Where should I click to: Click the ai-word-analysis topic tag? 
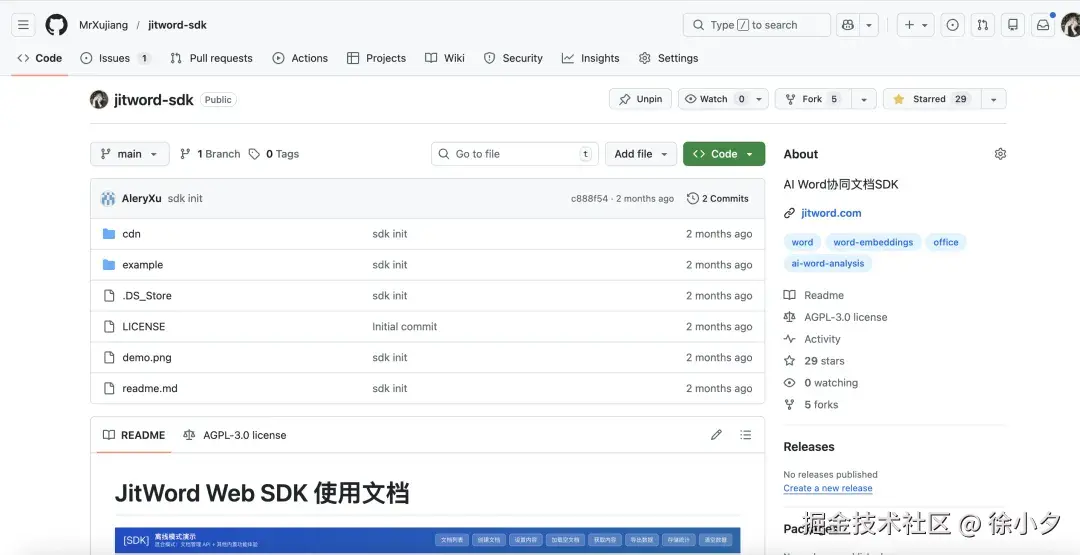(828, 263)
